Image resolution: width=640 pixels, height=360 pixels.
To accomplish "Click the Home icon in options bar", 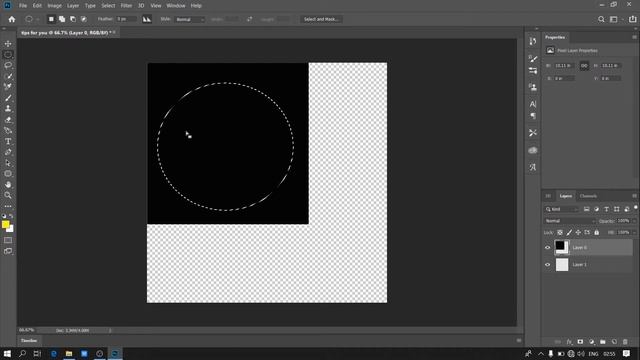I will coord(11,19).
